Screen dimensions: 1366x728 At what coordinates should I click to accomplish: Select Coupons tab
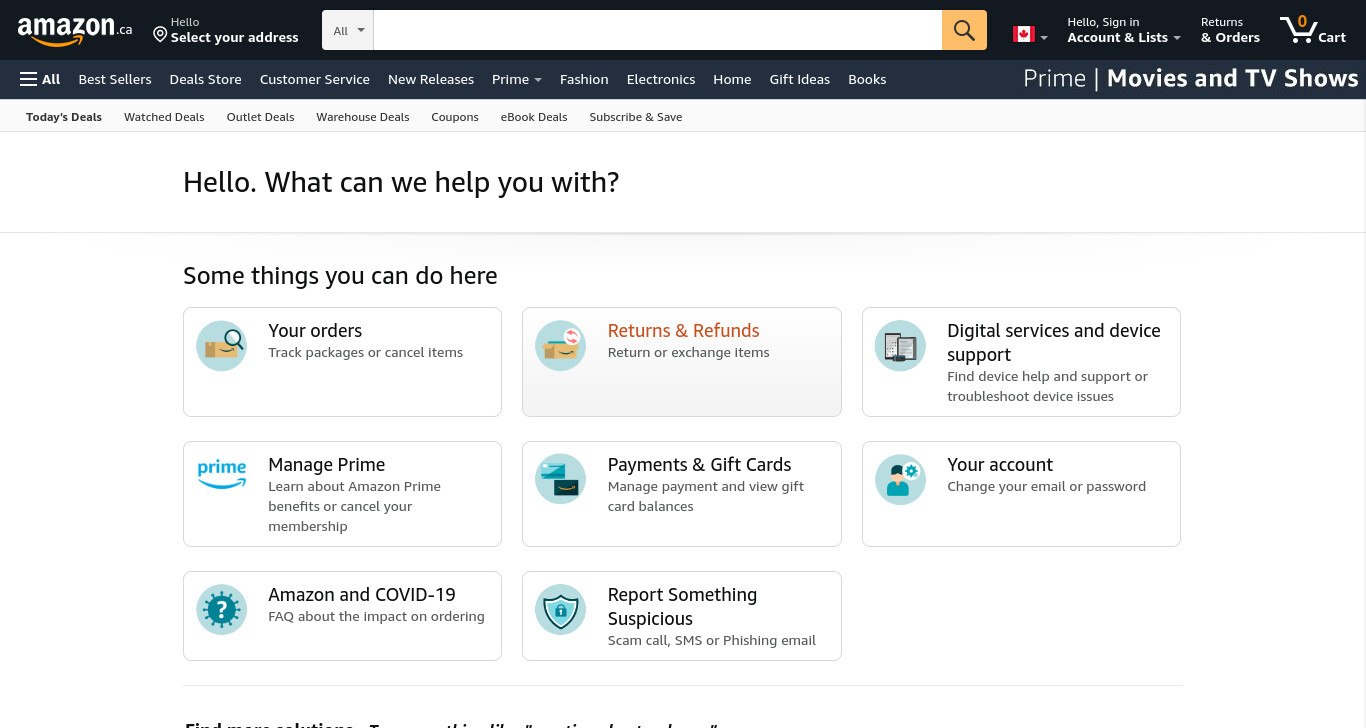pos(455,117)
